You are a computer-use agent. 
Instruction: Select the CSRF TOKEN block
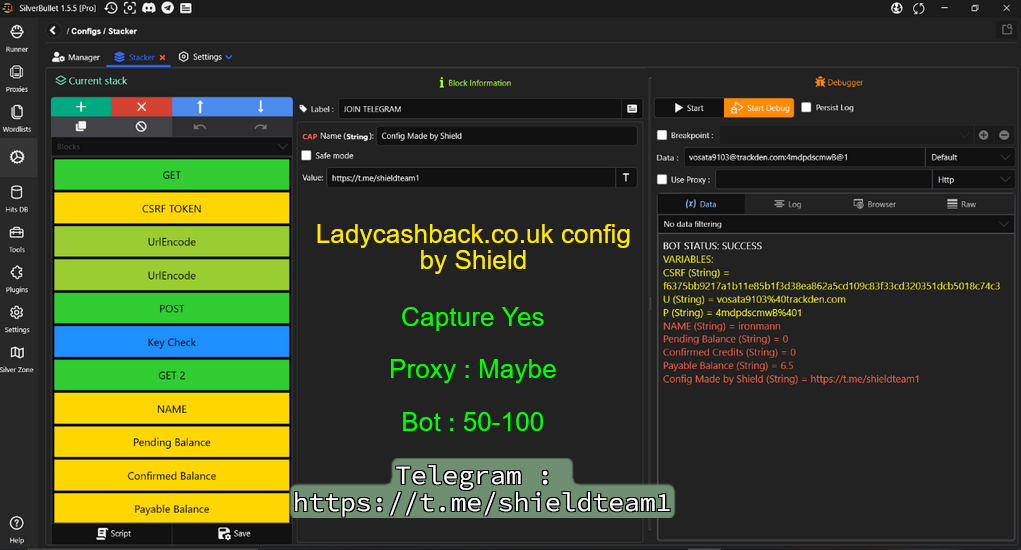(x=171, y=208)
